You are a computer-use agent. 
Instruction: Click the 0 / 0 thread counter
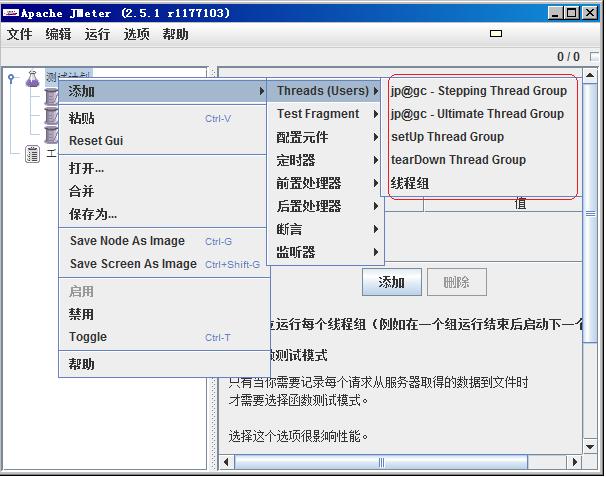(568, 57)
